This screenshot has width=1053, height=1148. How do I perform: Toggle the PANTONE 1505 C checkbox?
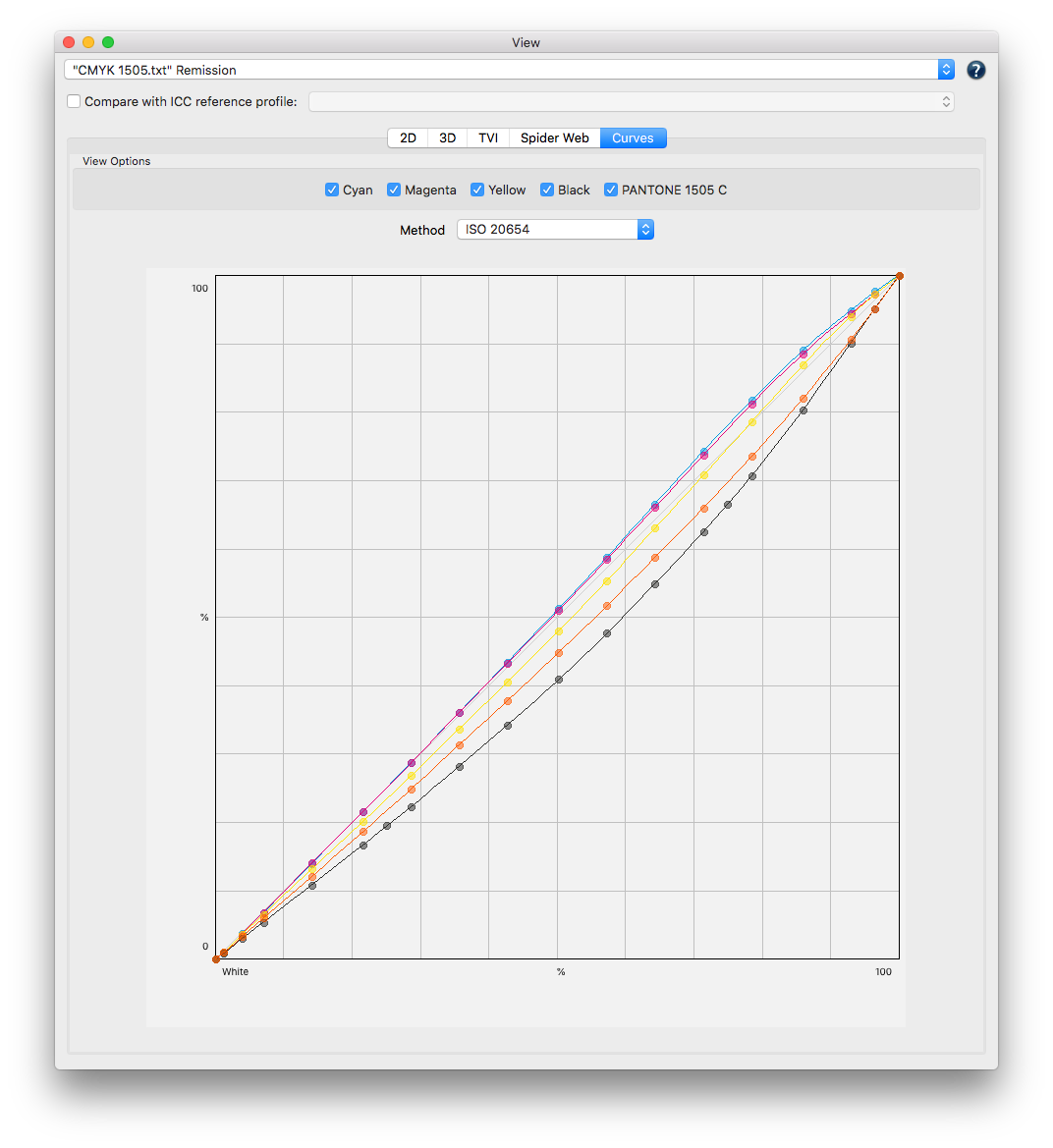[611, 190]
